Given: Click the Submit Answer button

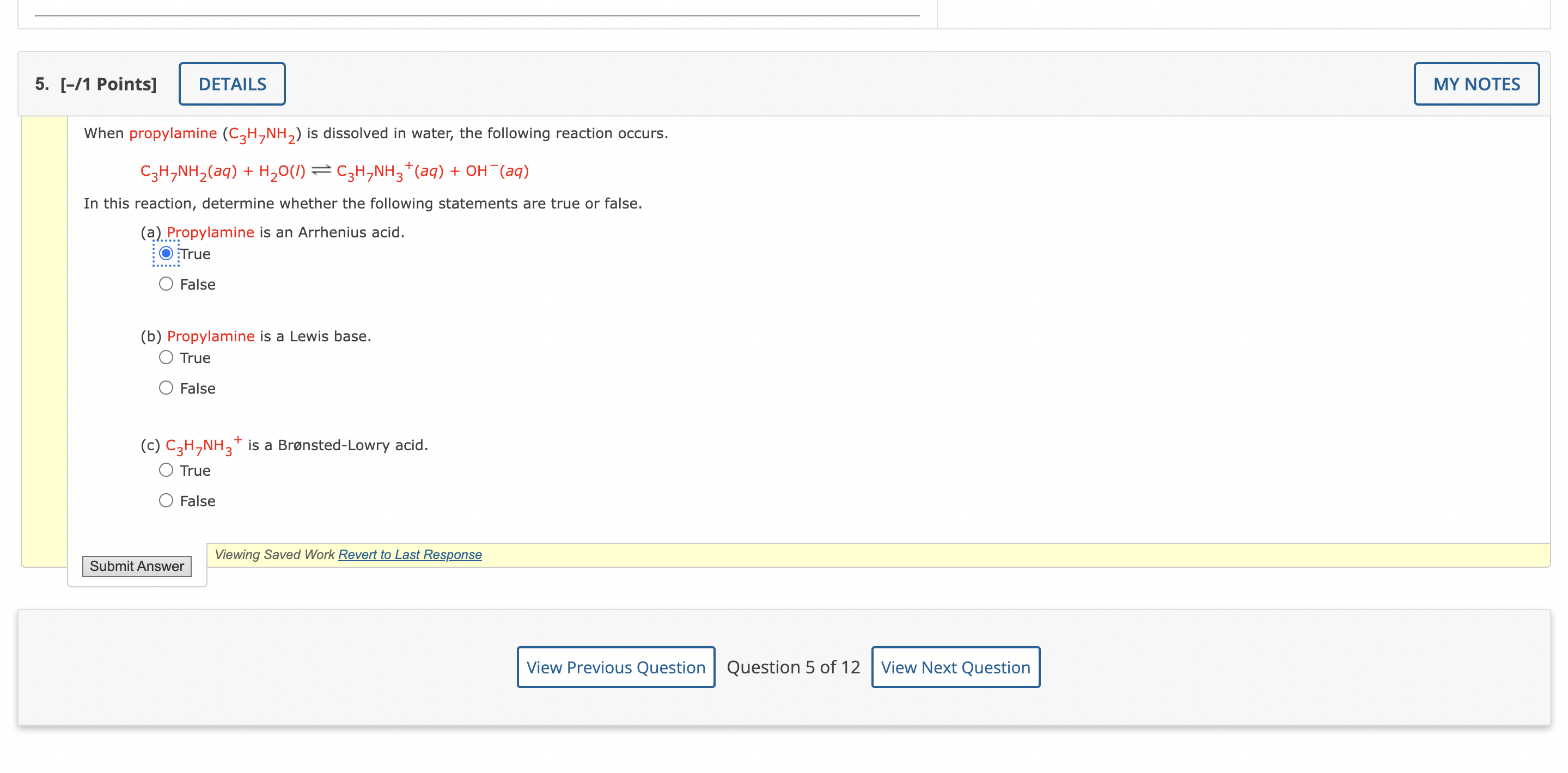Looking at the screenshot, I should pos(136,566).
